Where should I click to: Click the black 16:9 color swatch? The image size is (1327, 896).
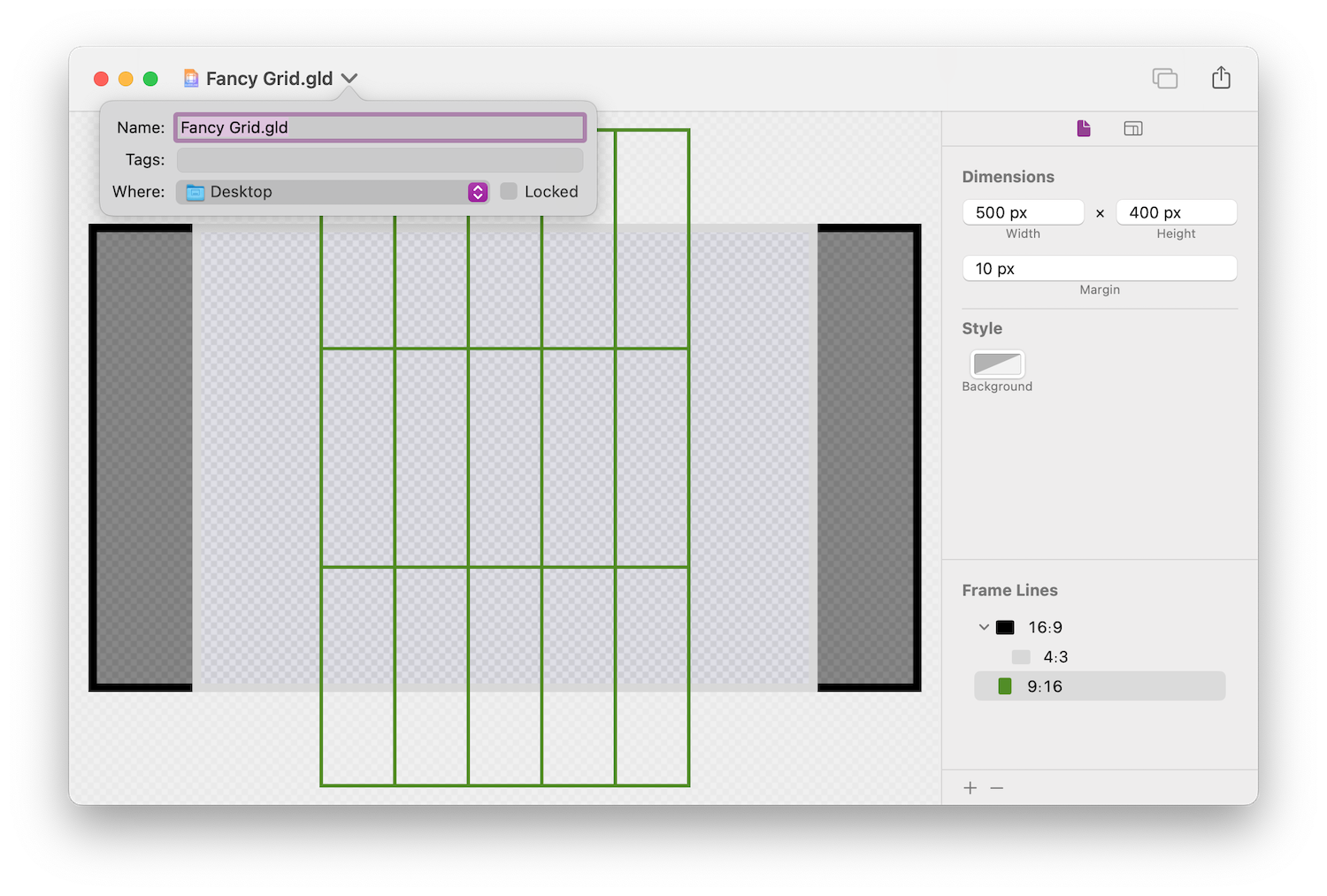[1005, 627]
